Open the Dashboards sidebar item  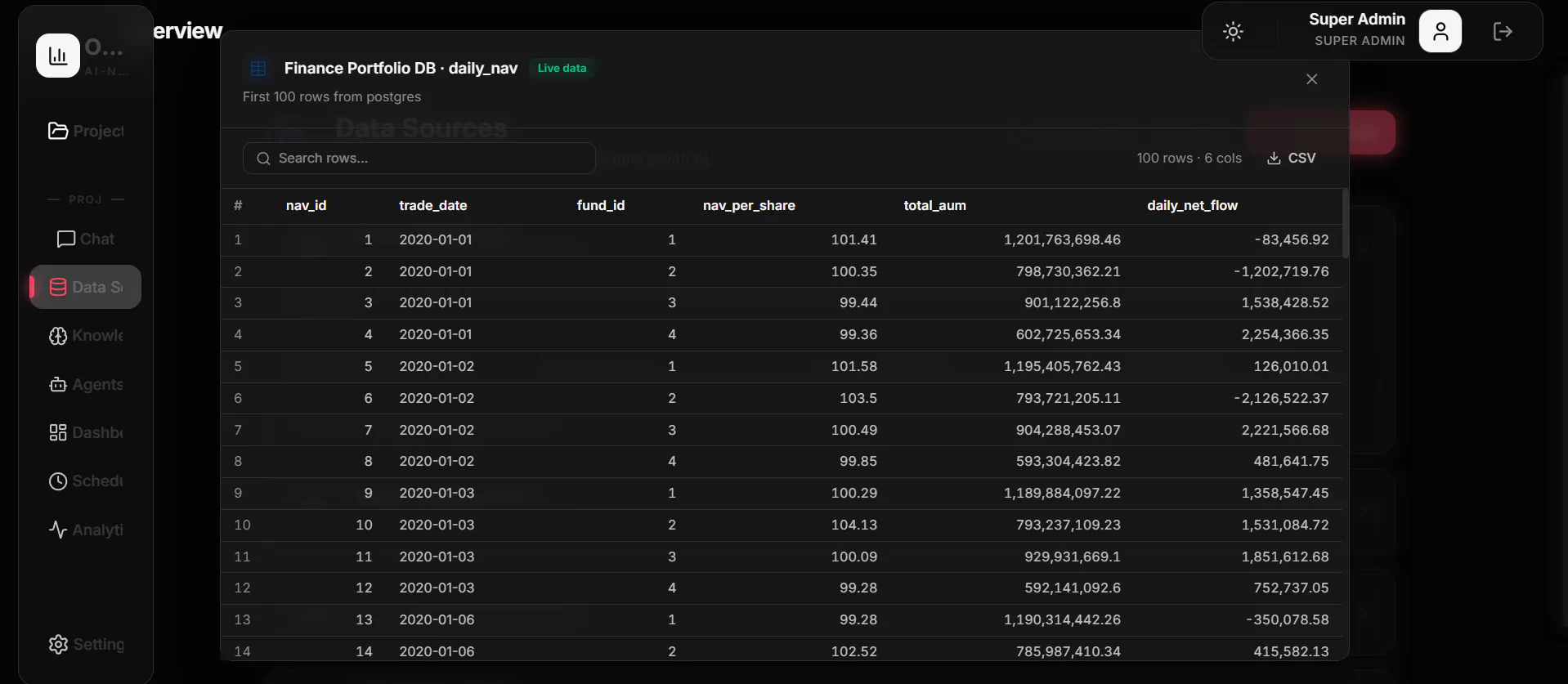86,432
